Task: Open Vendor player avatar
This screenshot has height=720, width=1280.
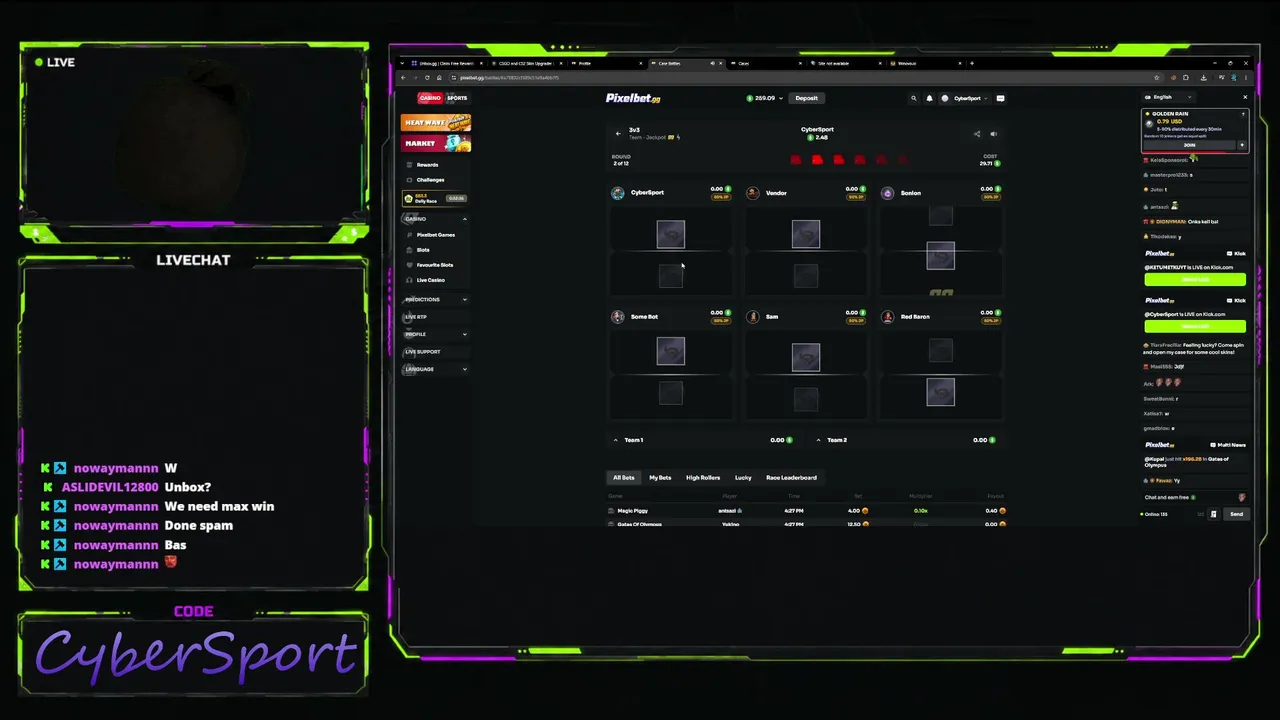Action: [753, 193]
